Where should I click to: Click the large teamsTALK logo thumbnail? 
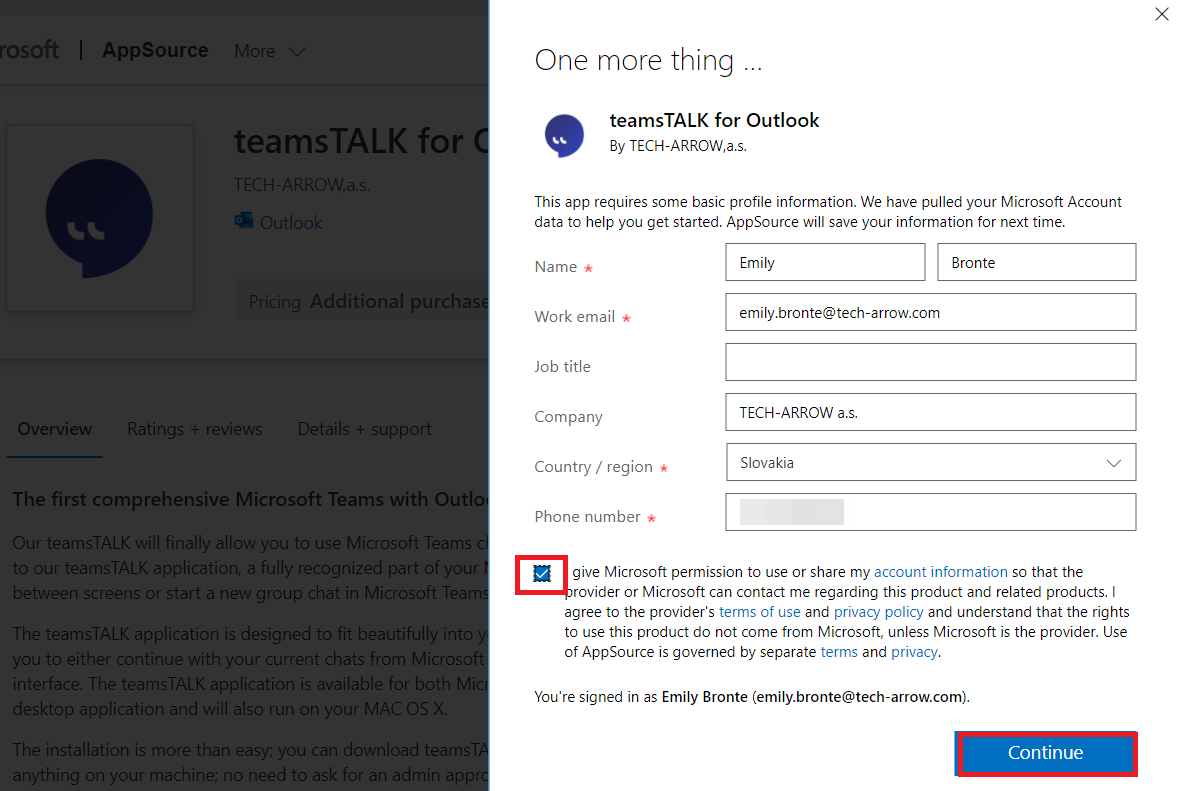100,218
